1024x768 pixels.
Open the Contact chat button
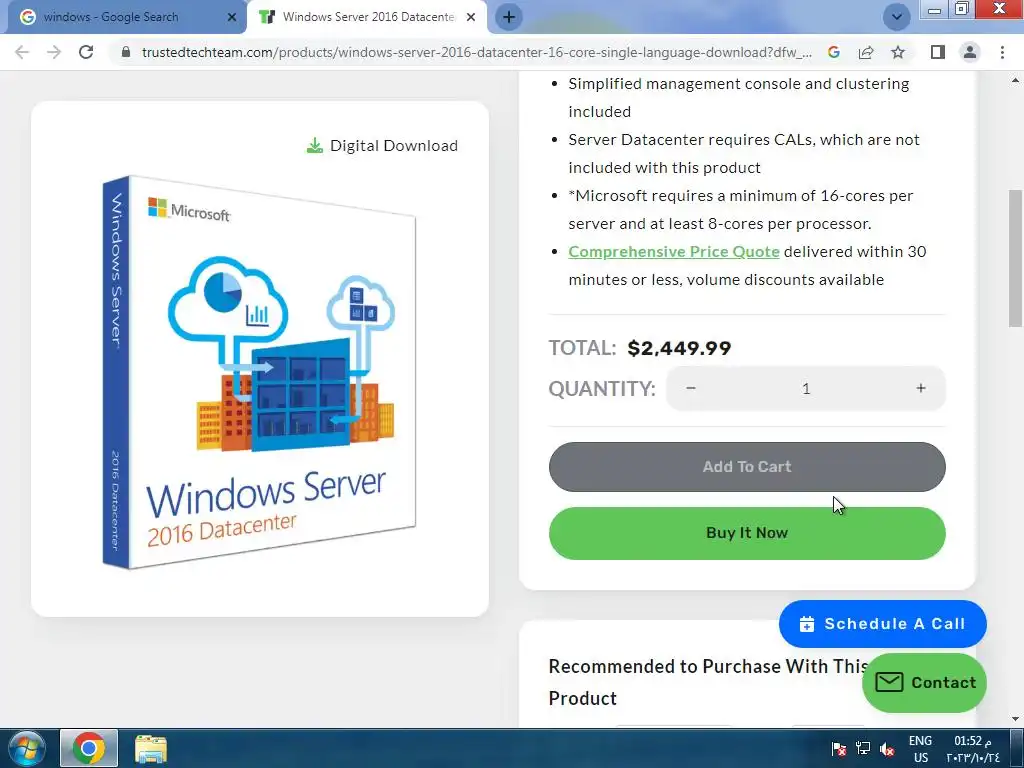[924, 683]
